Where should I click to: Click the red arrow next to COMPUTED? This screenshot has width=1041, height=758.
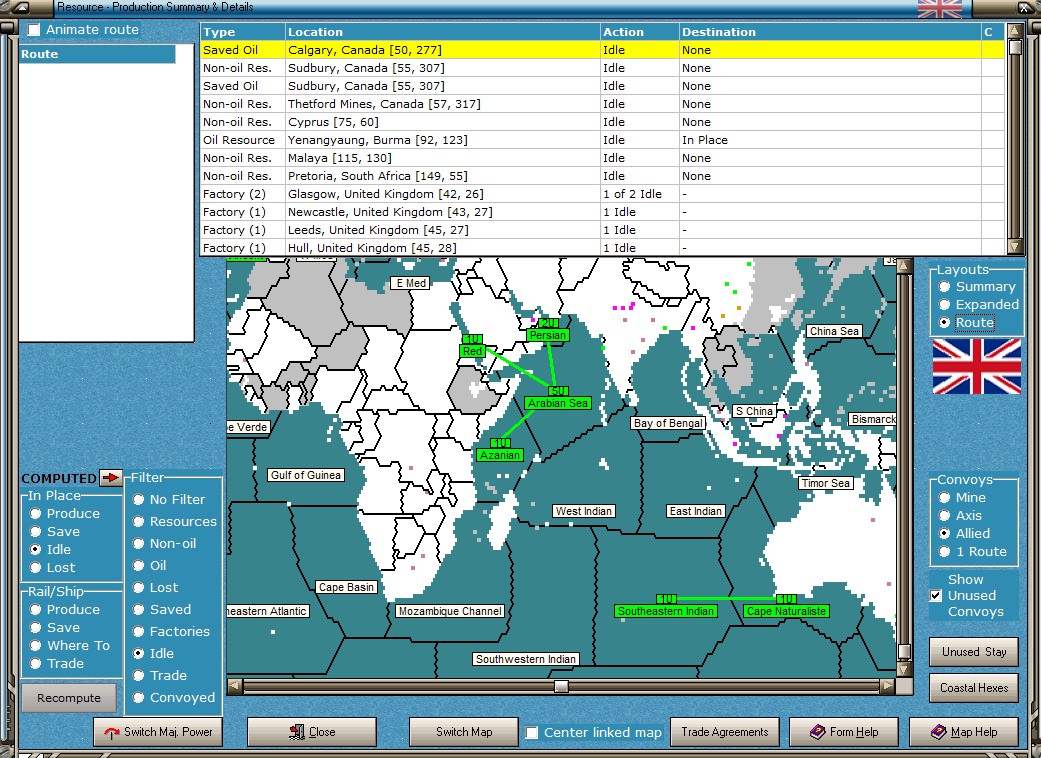[x=110, y=477]
